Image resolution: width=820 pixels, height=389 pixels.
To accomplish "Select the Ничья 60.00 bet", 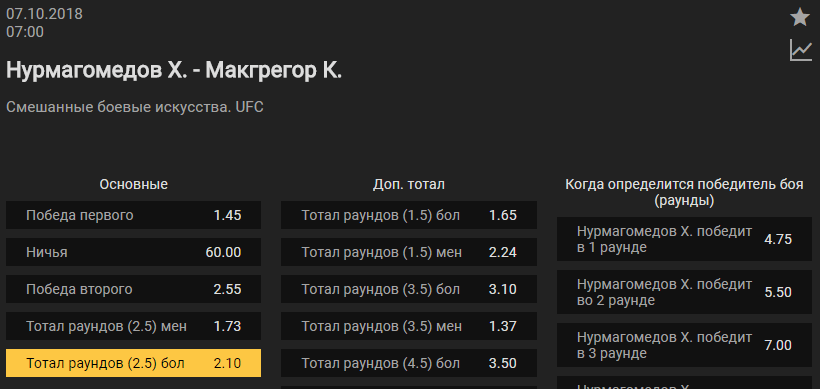I will pos(133,252).
